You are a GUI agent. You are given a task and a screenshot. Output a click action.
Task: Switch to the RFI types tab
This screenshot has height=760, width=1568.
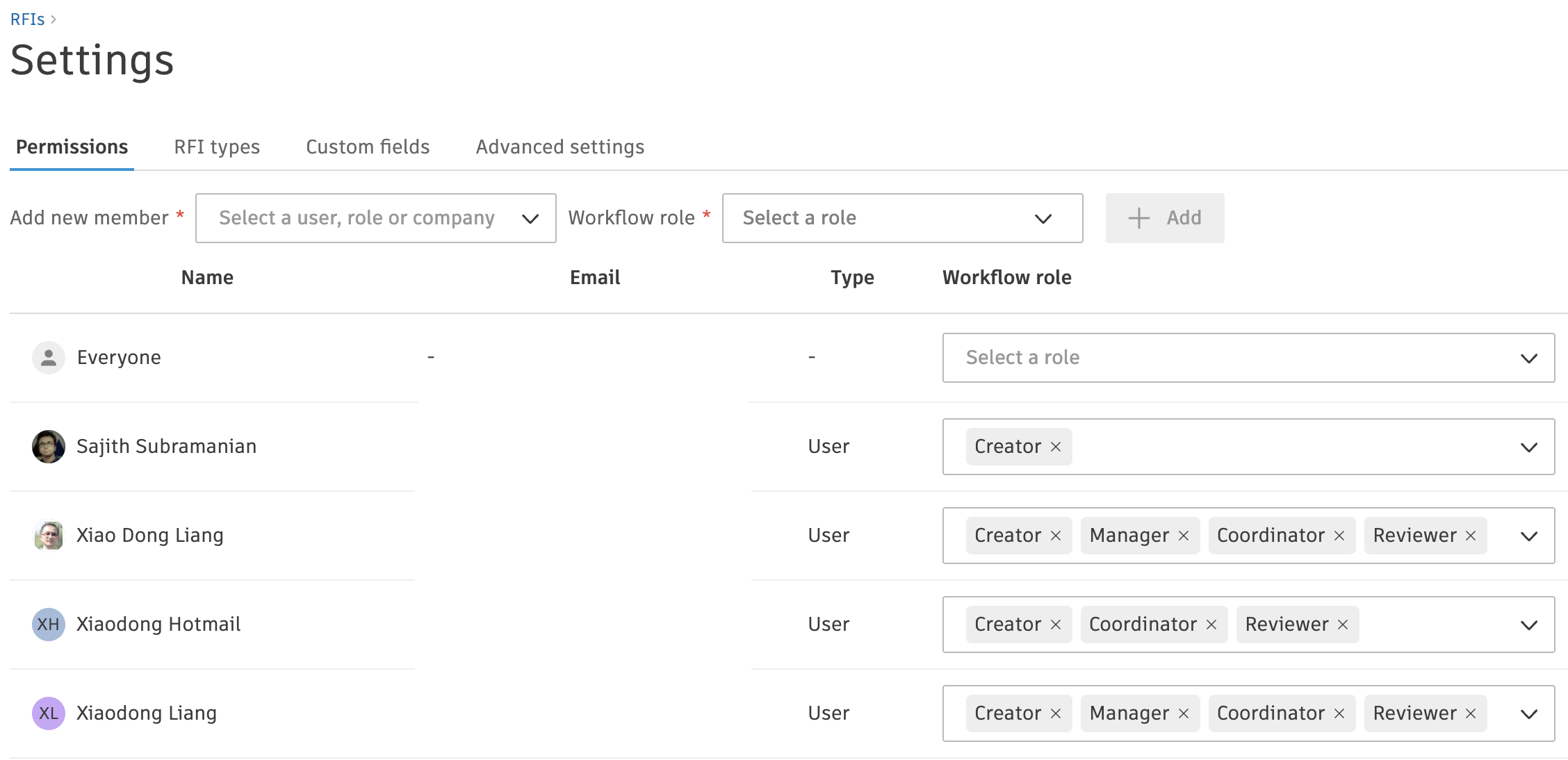pos(216,147)
